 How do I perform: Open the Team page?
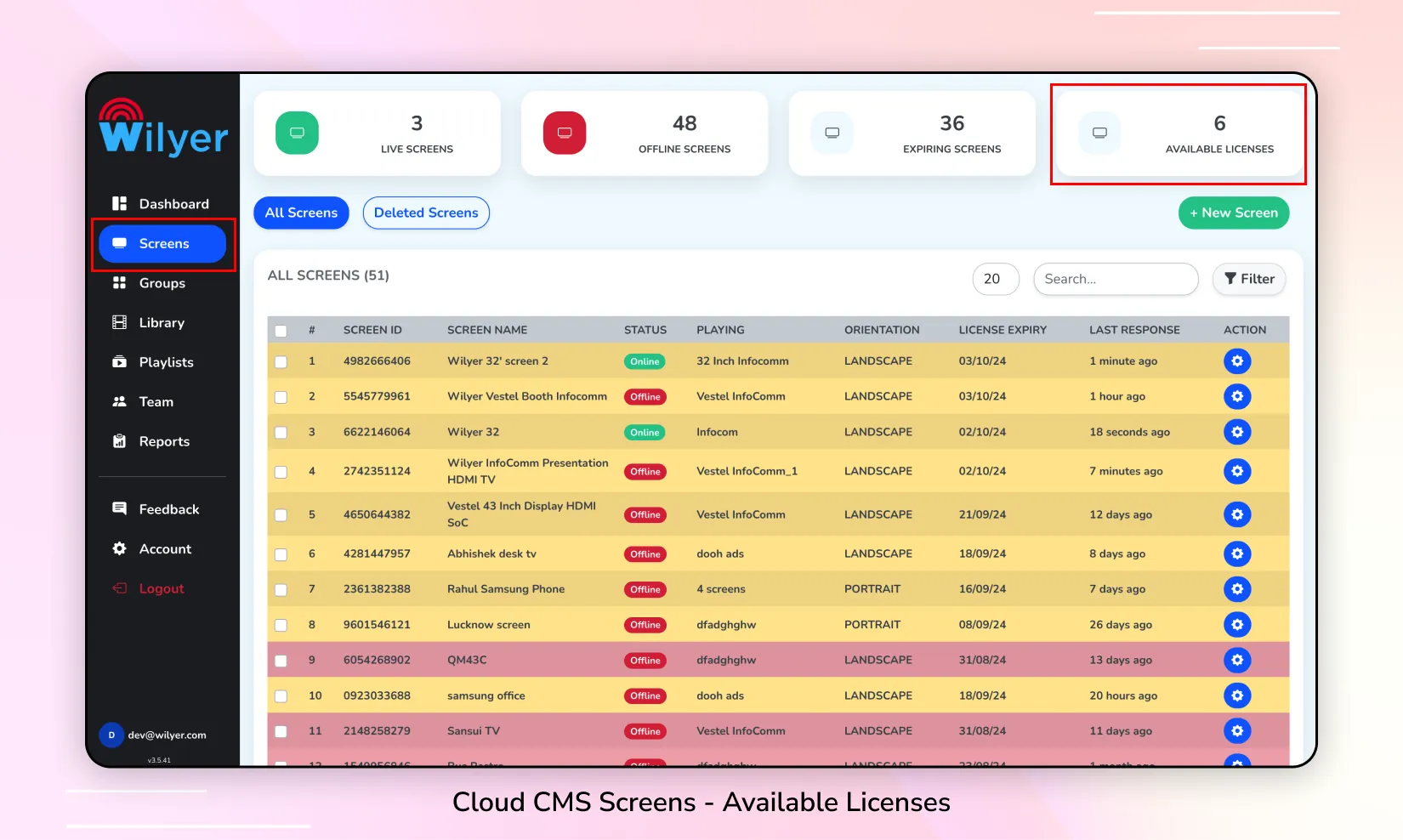[x=143, y=402]
